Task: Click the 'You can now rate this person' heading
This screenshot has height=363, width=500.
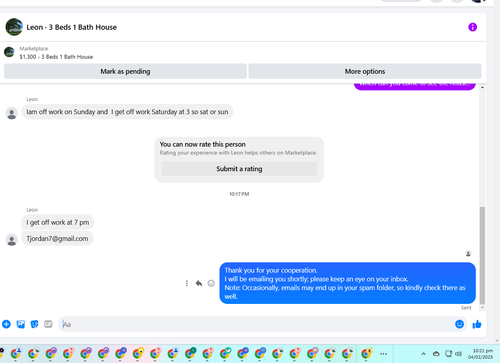Action: pos(203,144)
